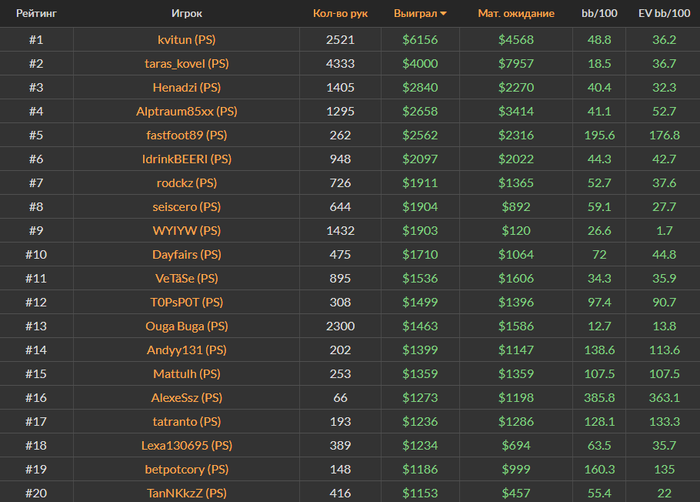Sort by EV bb/100 header
The height and width of the screenshot is (502, 700).
click(664, 14)
